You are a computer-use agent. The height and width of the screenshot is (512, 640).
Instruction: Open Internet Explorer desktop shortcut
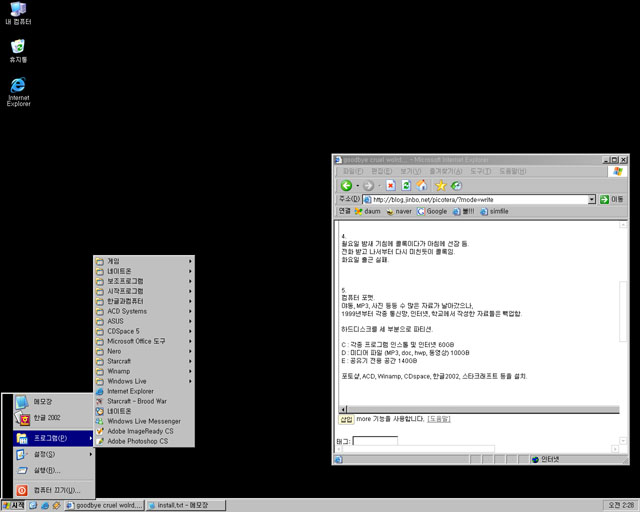tap(18, 92)
